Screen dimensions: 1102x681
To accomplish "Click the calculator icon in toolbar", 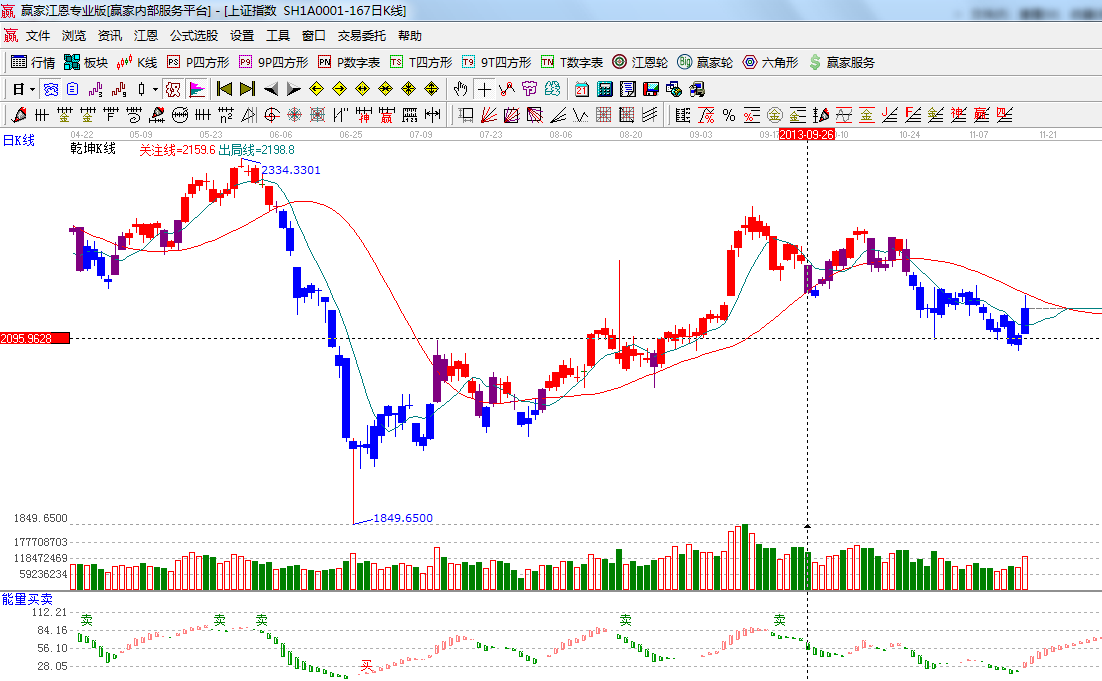I will click(604, 89).
